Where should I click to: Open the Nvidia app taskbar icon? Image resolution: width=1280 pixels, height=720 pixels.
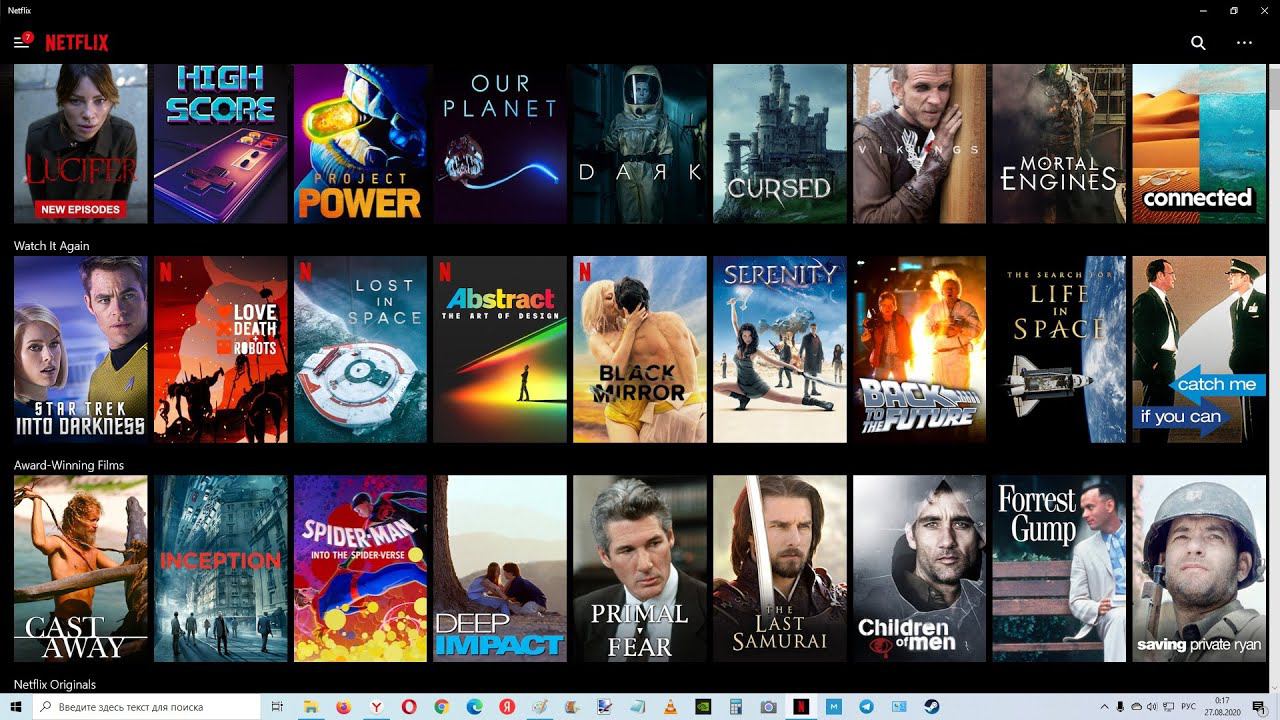coord(703,706)
